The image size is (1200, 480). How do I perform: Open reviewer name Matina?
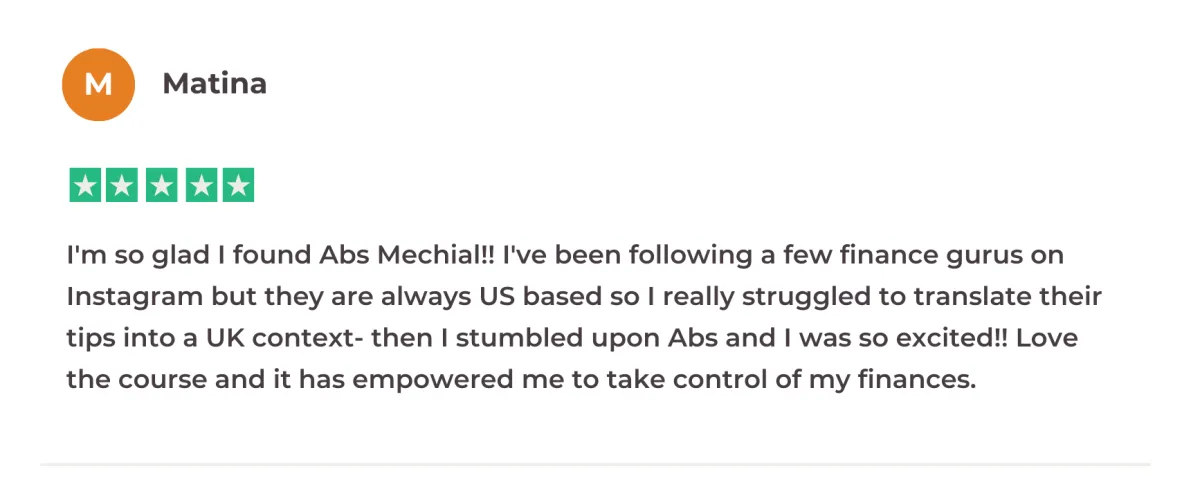click(214, 84)
